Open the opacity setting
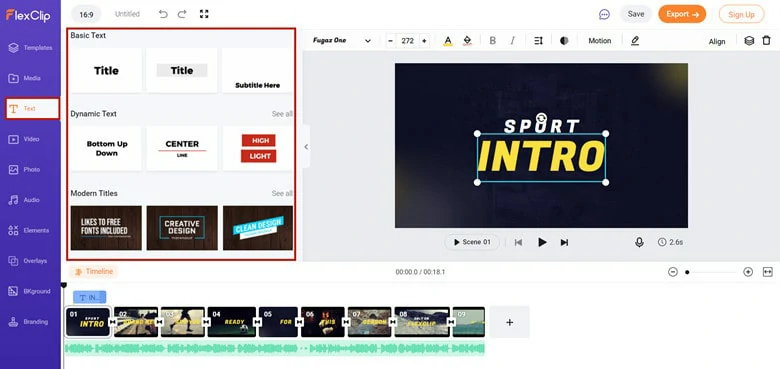 [564, 41]
